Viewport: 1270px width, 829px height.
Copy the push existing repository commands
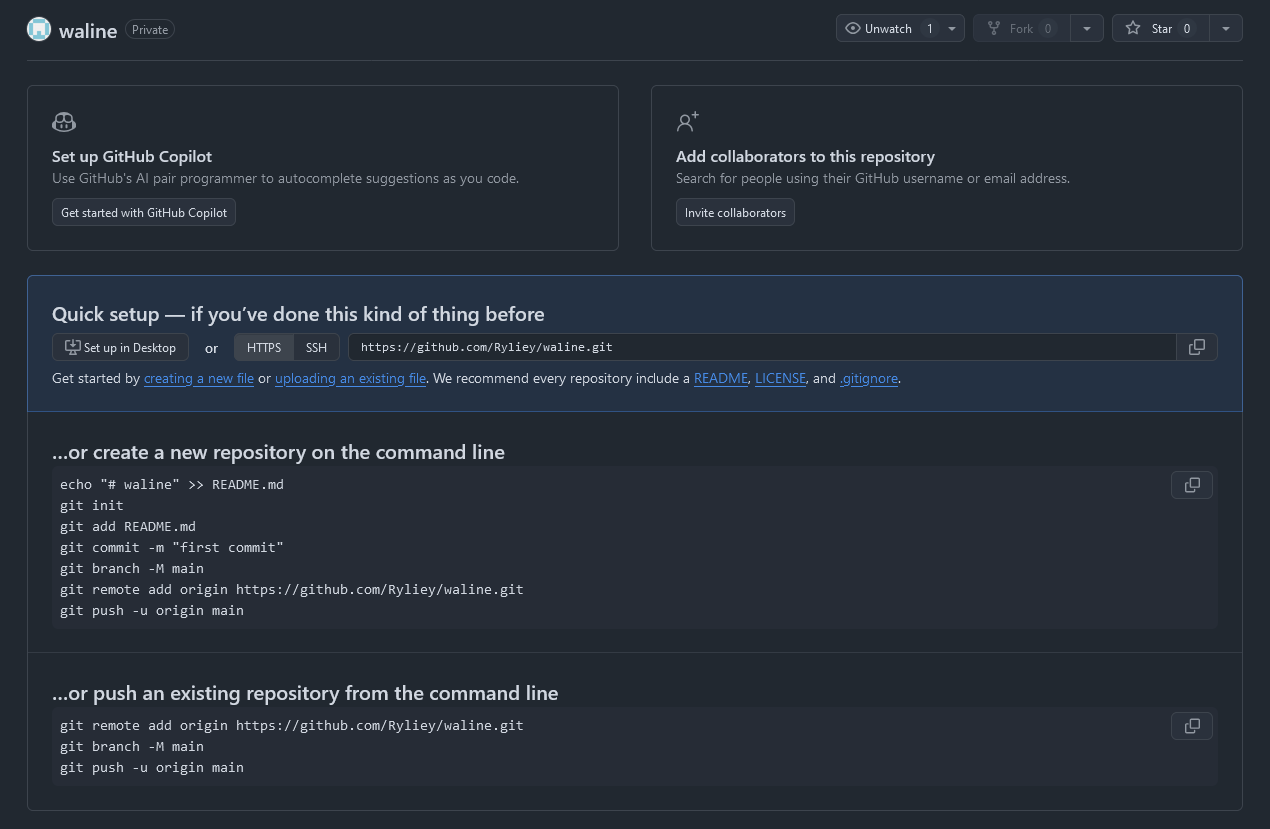coord(1191,726)
